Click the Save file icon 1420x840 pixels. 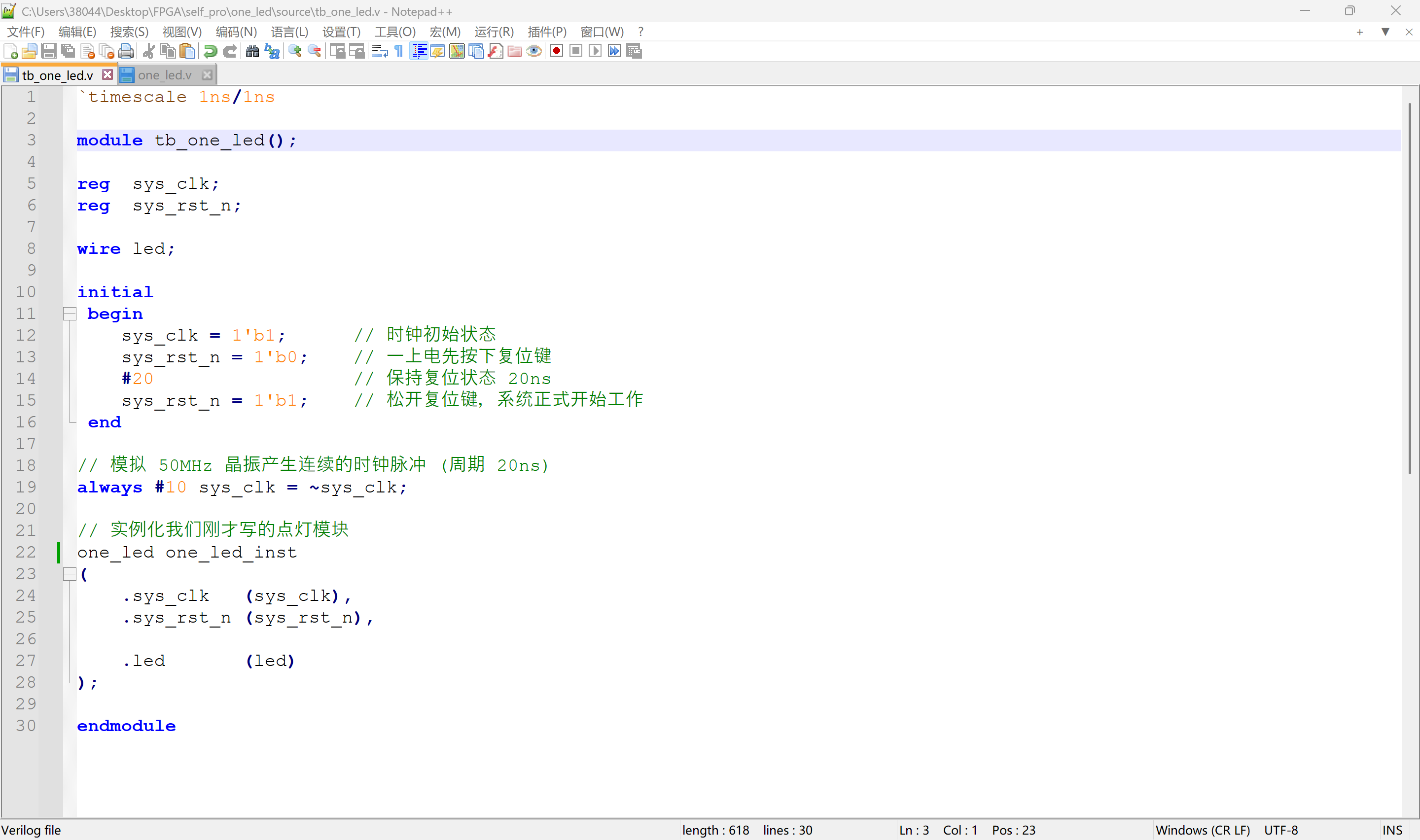(x=49, y=51)
